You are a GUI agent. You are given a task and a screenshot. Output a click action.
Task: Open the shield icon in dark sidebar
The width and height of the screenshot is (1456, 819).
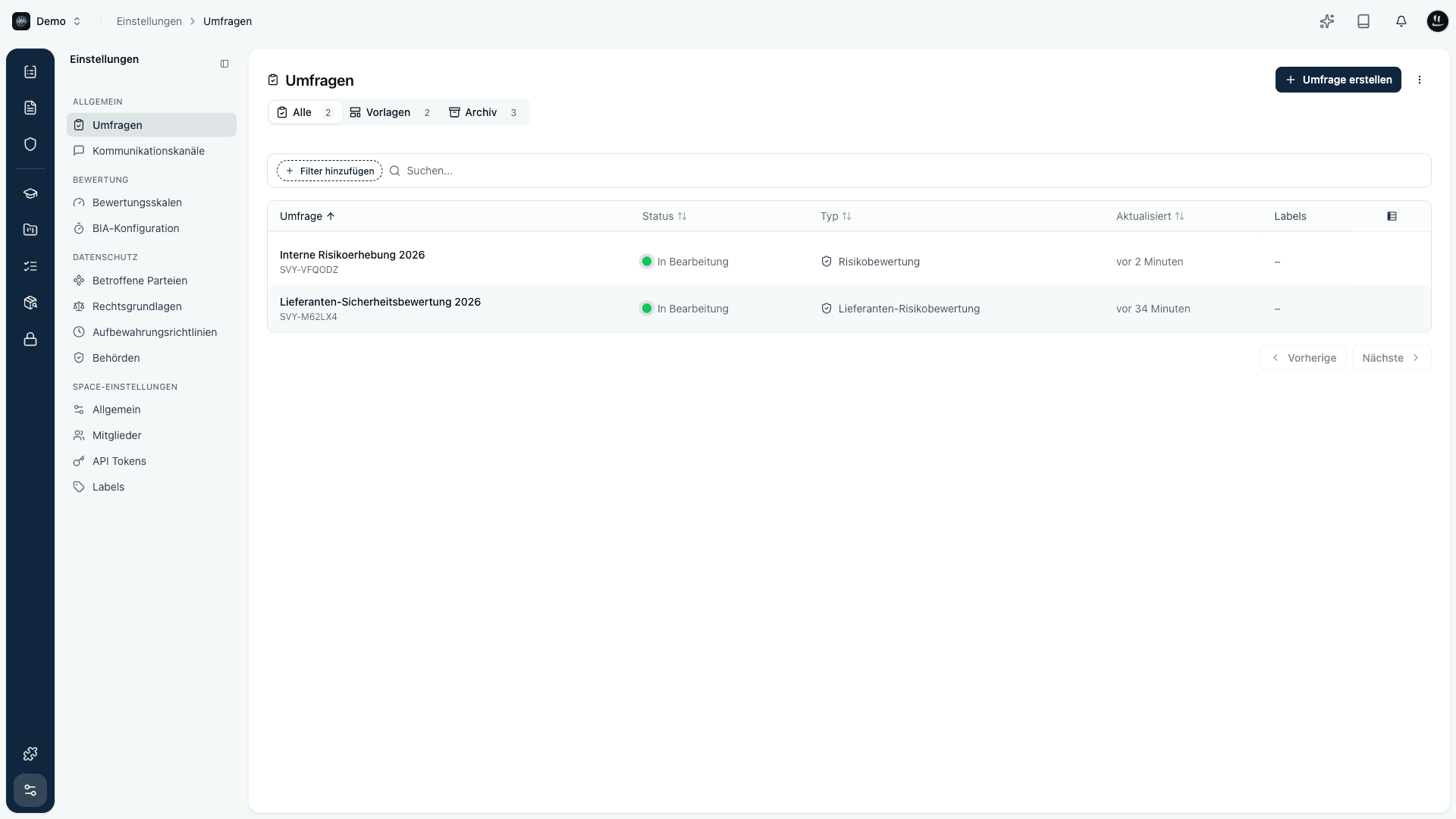30,144
